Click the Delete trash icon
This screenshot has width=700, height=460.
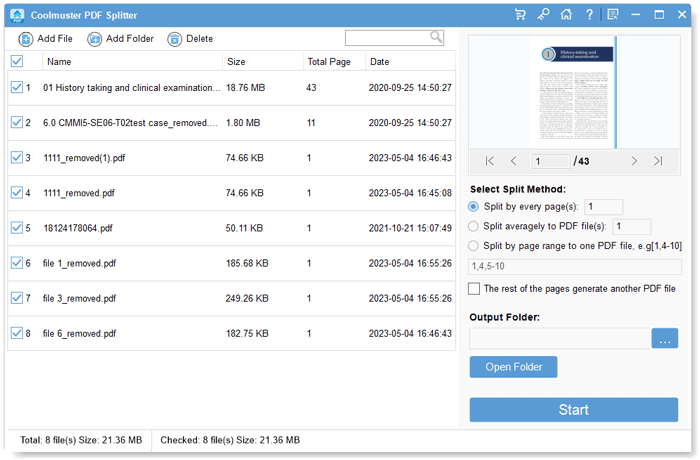point(175,39)
